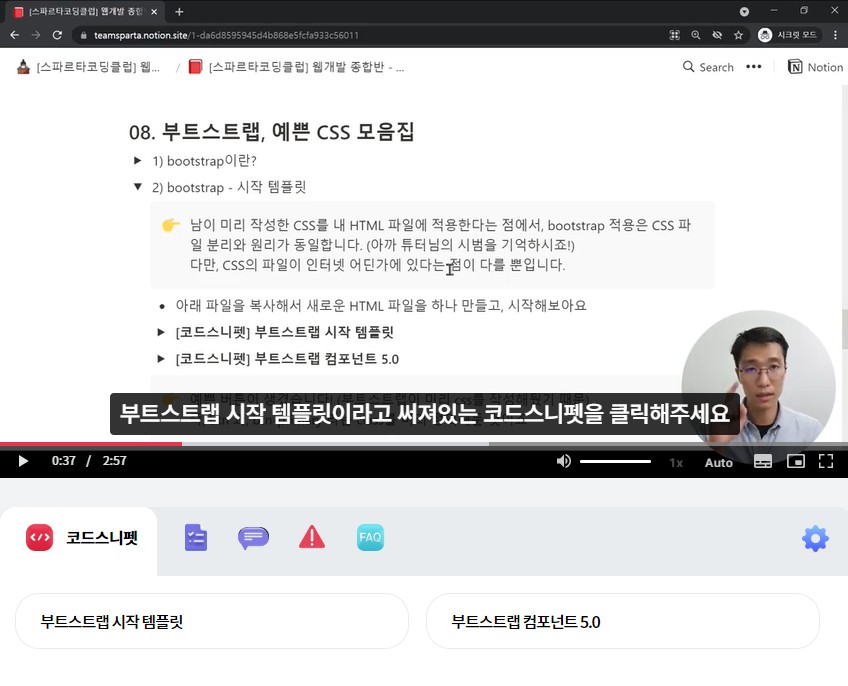Click the red code snippet icon

click(39, 537)
